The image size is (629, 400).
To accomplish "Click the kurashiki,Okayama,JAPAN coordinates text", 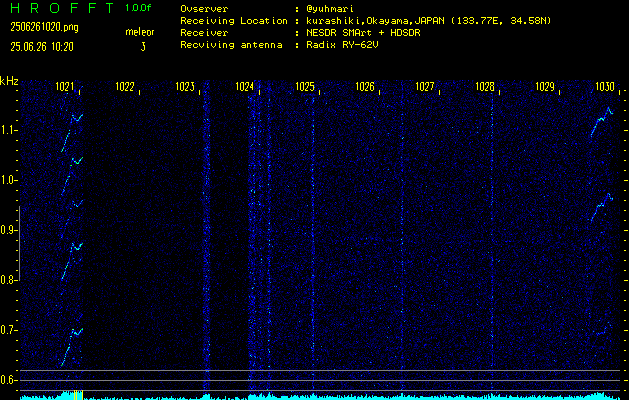I will pyautogui.click(x=428, y=21).
